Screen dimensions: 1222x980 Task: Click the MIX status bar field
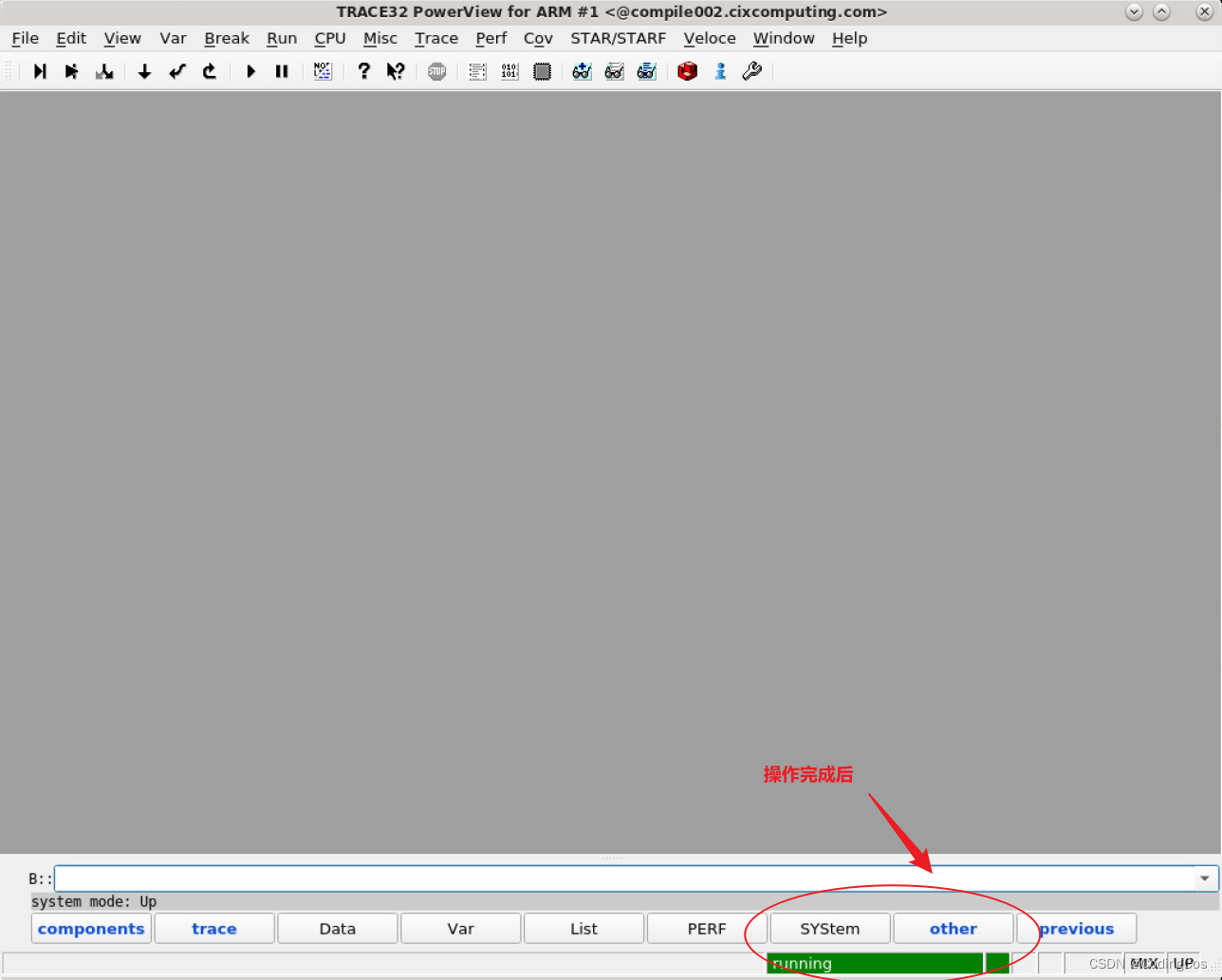click(x=1144, y=963)
